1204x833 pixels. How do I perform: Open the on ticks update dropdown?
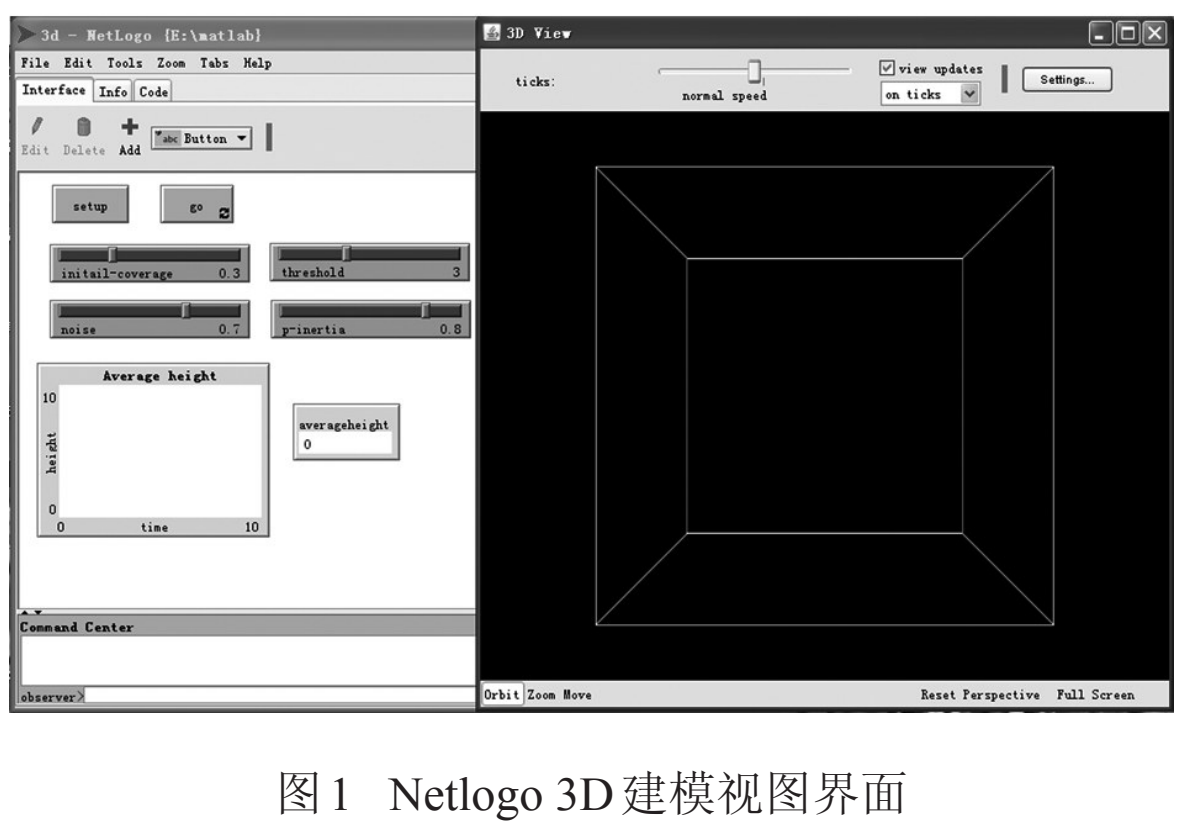click(929, 94)
